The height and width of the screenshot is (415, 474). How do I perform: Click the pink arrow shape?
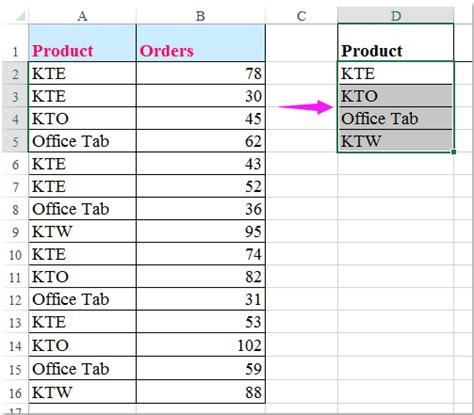[x=306, y=107]
